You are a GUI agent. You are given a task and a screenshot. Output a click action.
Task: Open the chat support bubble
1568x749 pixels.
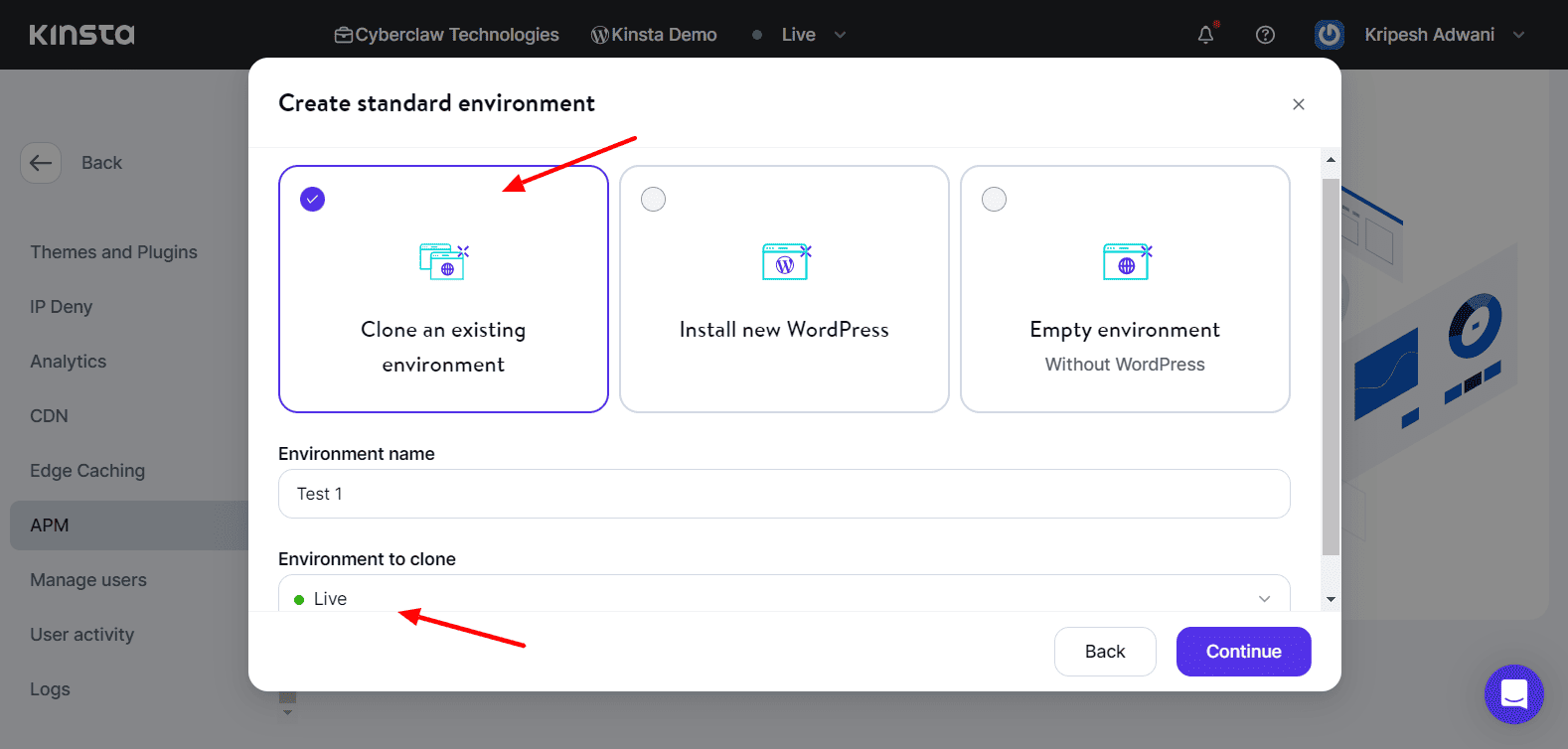(x=1513, y=693)
